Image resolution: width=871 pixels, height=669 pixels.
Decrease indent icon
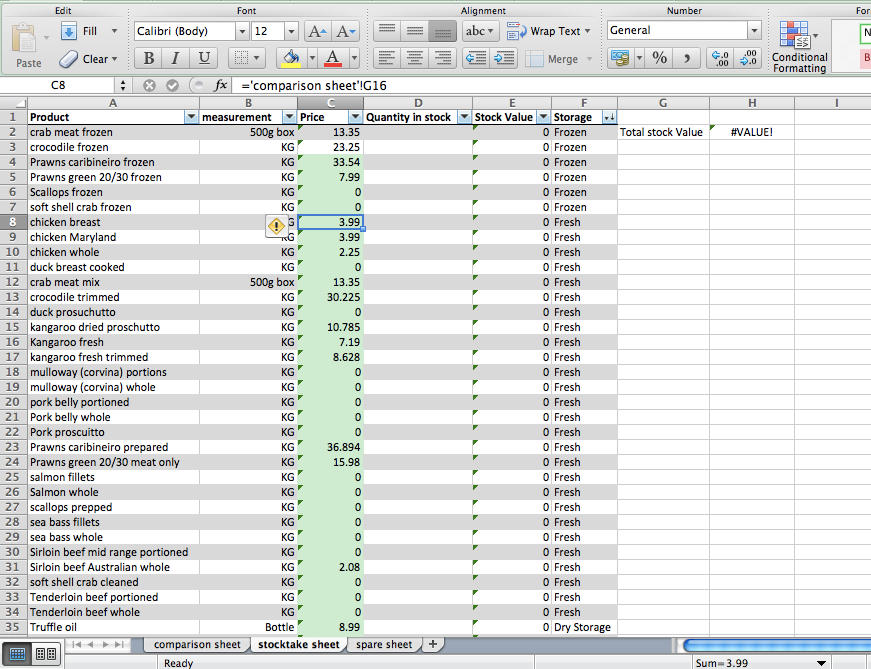point(476,58)
